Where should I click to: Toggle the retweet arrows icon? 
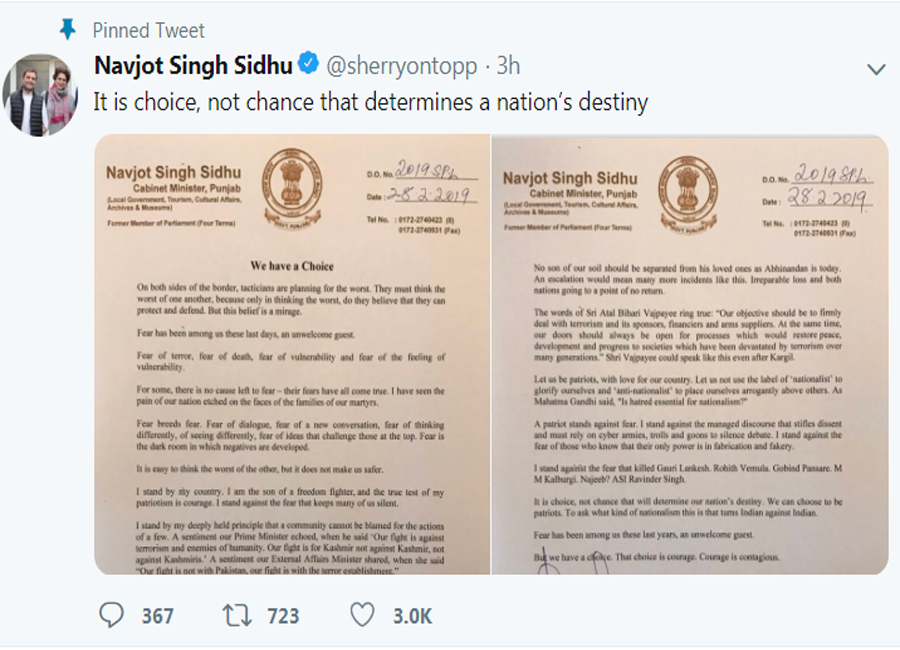pyautogui.click(x=238, y=615)
